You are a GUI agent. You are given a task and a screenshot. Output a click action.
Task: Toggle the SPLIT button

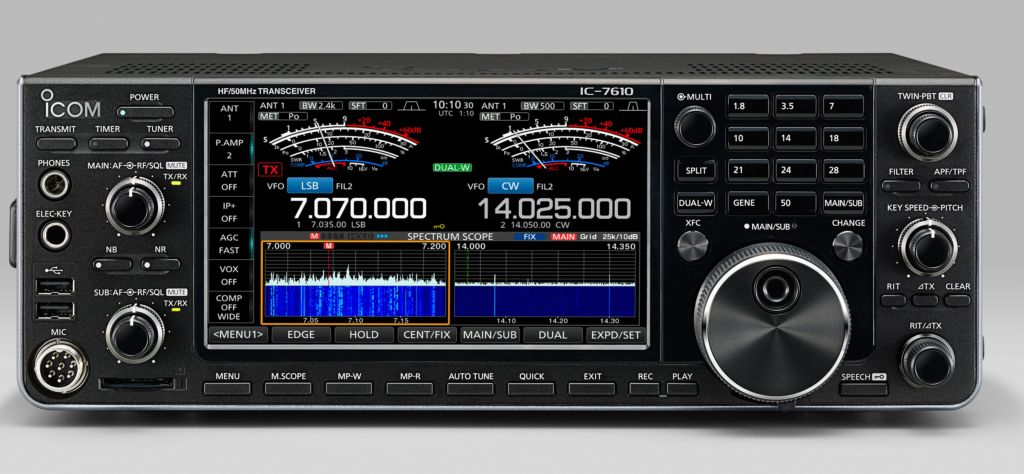point(696,170)
